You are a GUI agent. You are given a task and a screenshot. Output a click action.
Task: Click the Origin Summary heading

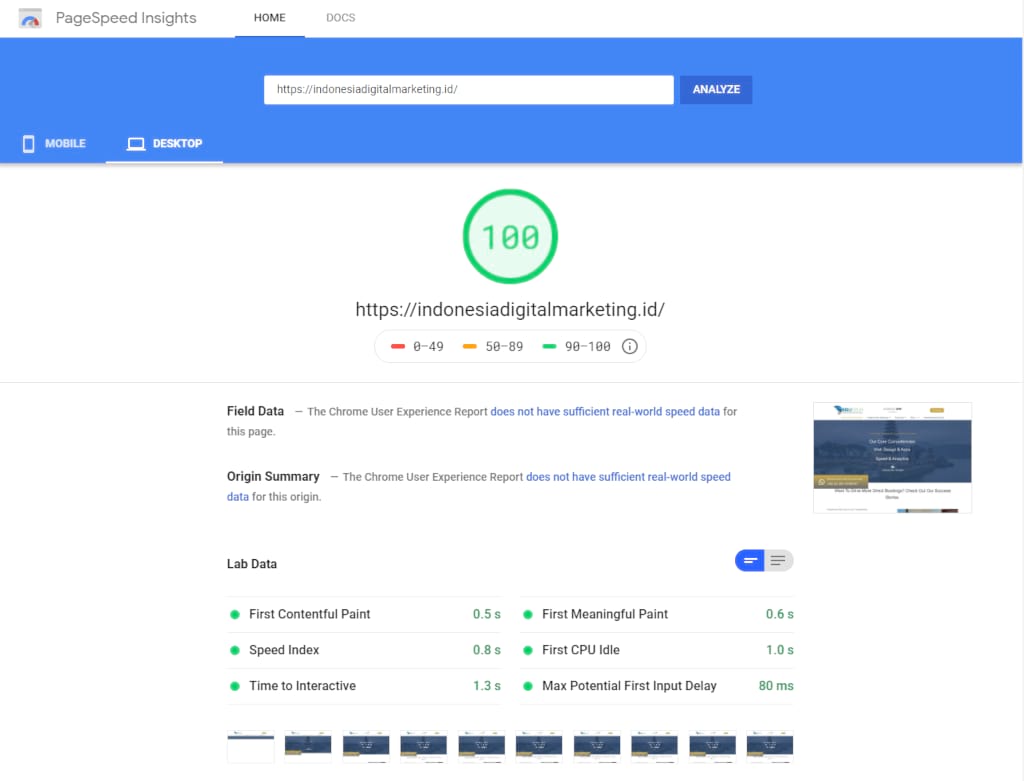[273, 476]
